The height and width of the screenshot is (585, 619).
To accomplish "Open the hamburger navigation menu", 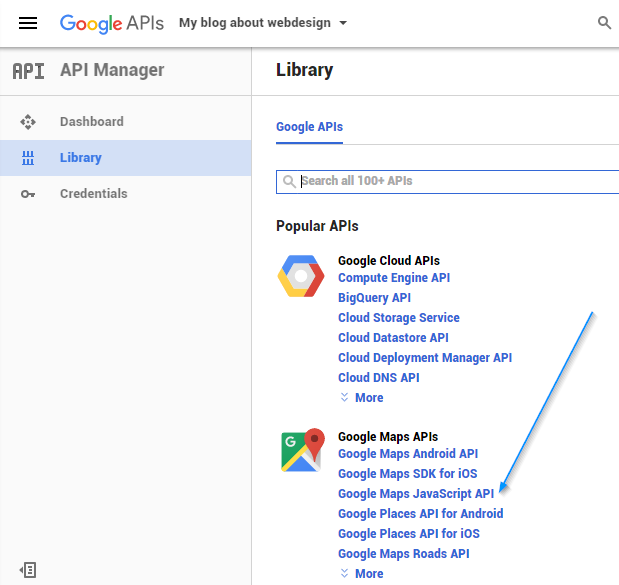I will [28, 23].
